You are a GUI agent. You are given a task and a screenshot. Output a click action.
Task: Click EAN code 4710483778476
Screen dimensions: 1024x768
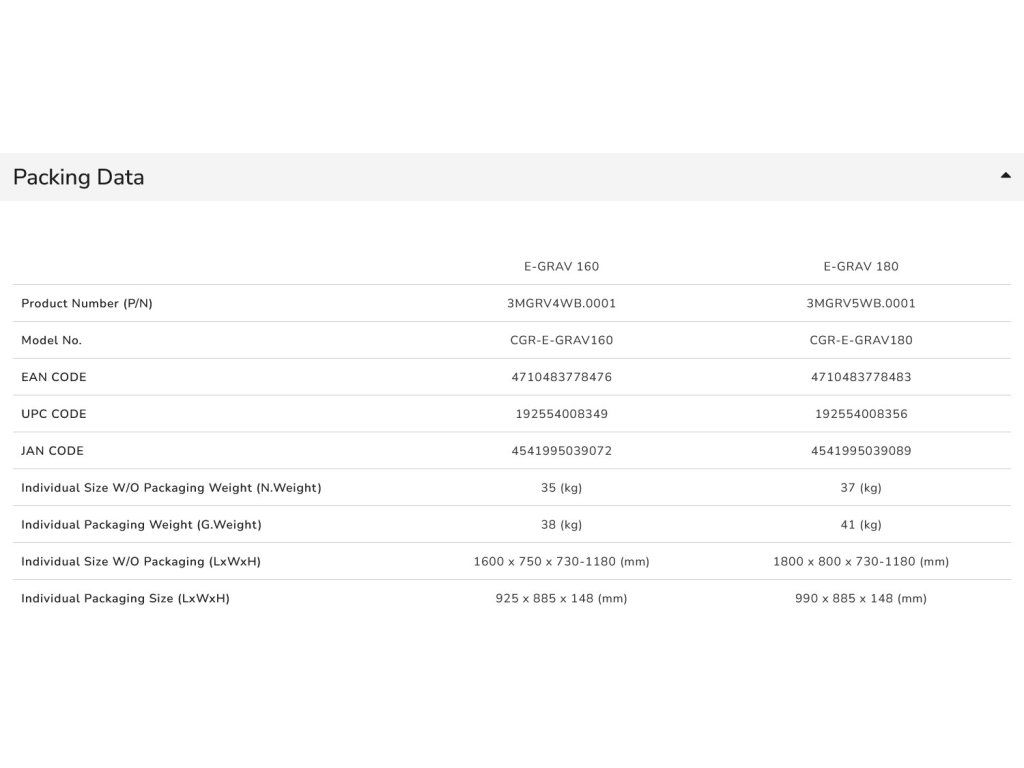pyautogui.click(x=561, y=377)
